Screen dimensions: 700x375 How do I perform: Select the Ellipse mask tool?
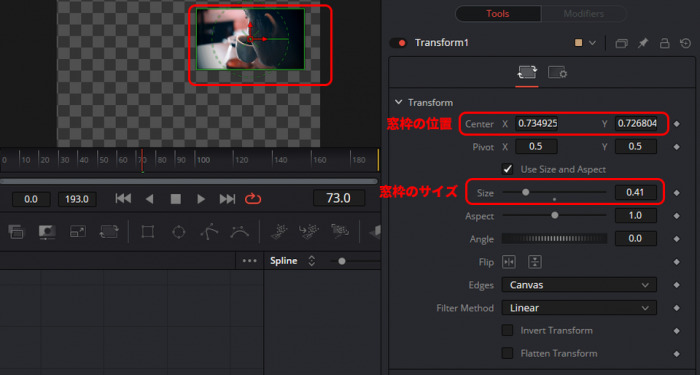tap(179, 232)
